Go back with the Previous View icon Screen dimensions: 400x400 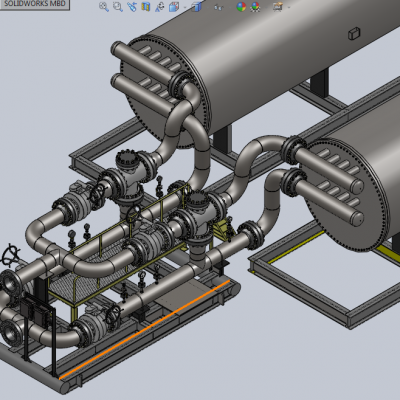[132, 7]
